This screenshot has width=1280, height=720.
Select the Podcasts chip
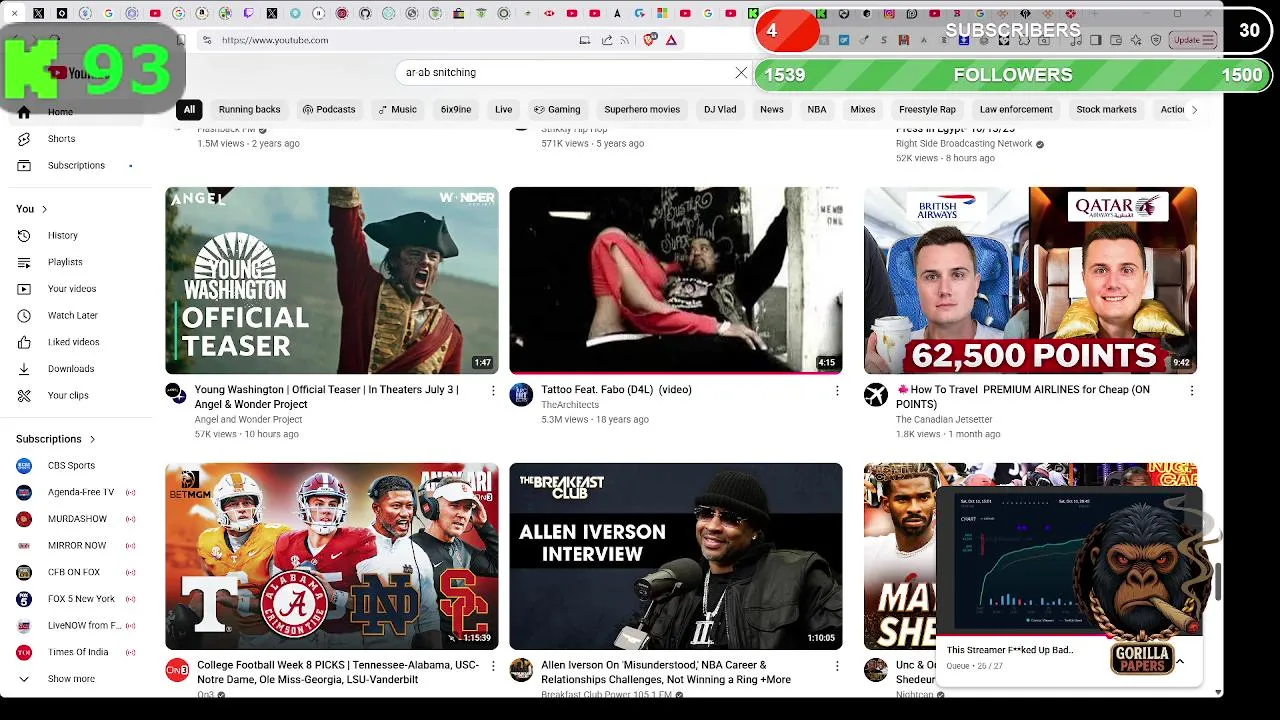tap(329, 109)
